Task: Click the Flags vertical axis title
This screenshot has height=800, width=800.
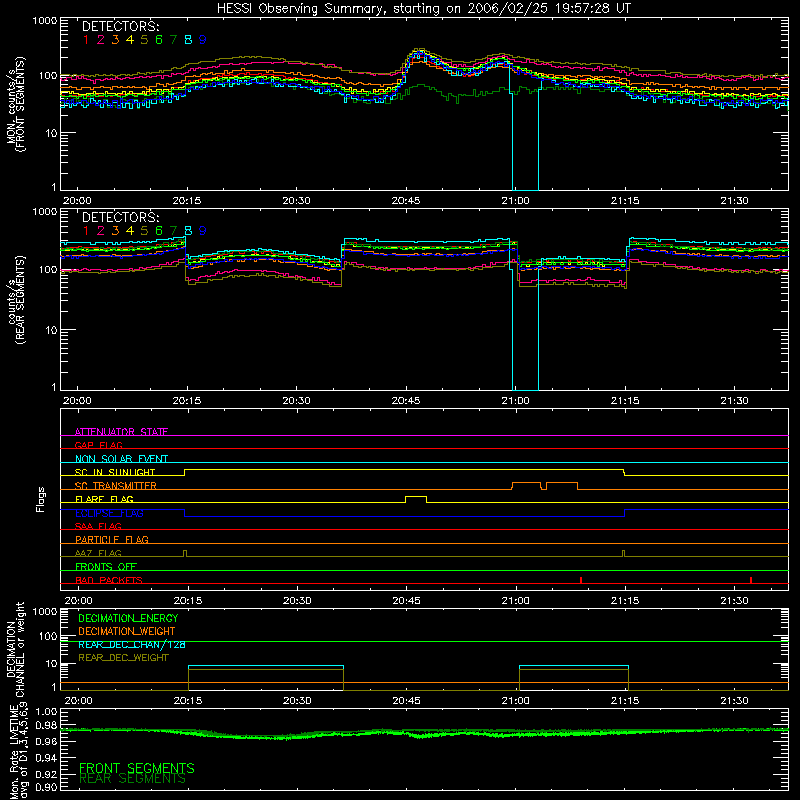Action: [41, 499]
